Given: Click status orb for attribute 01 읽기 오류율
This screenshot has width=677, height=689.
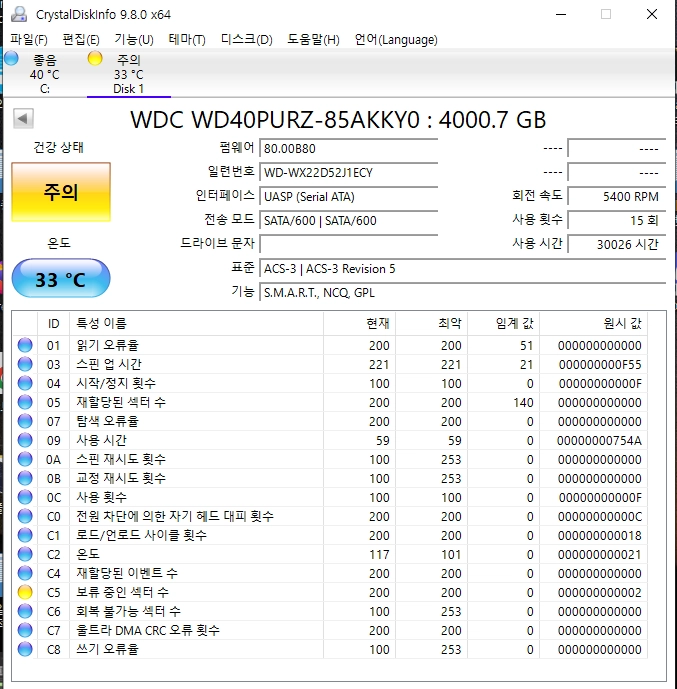Looking at the screenshot, I should point(25,345).
